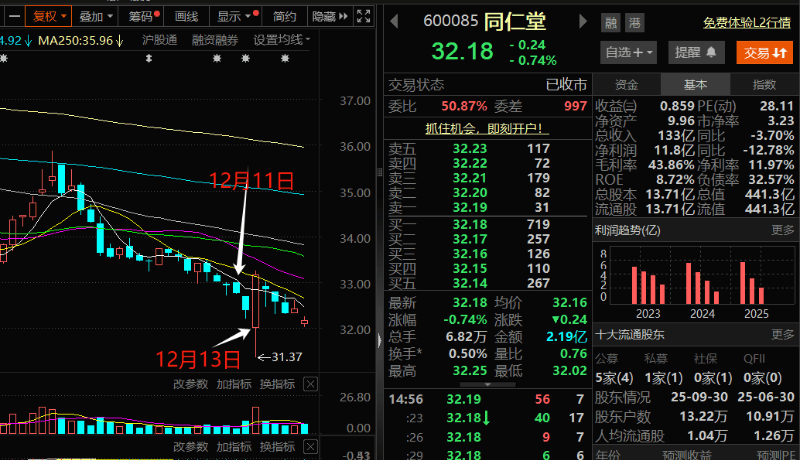Switch to the 资金 tab
This screenshot has width=800, height=460.
[x=626, y=85]
